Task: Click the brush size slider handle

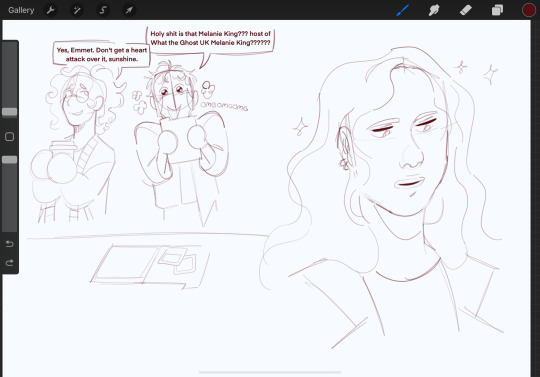Action: [x=10, y=112]
